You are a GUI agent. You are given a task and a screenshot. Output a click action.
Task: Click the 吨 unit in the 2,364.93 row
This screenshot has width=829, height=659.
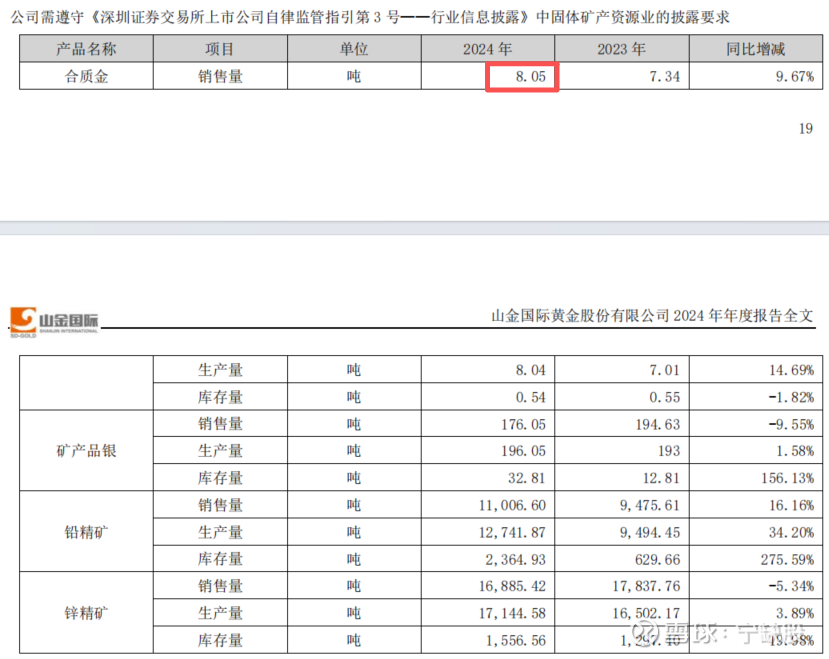point(354,560)
